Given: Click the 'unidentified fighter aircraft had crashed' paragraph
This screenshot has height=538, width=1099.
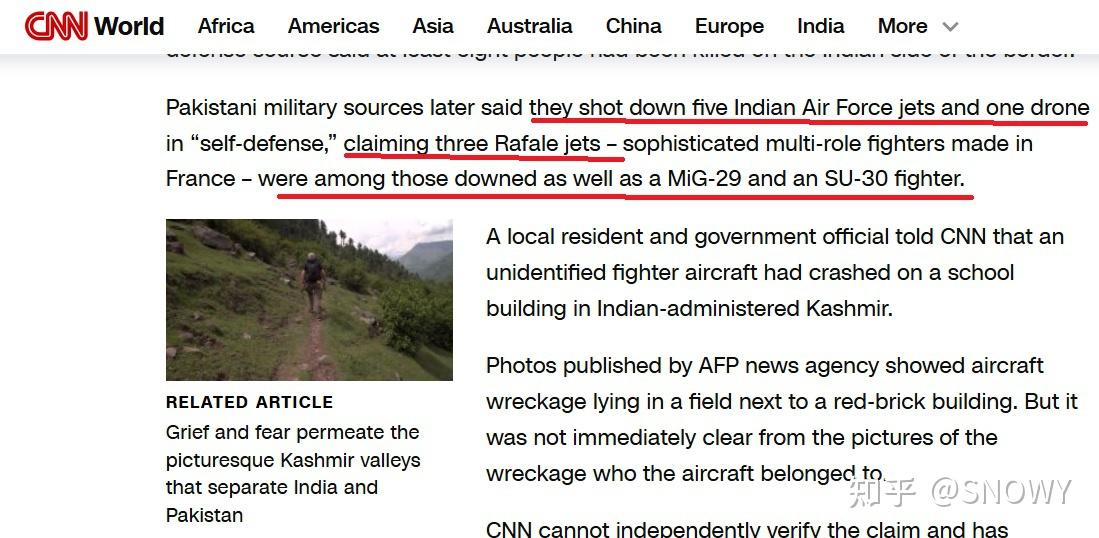Looking at the screenshot, I should pyautogui.click(x=774, y=273).
